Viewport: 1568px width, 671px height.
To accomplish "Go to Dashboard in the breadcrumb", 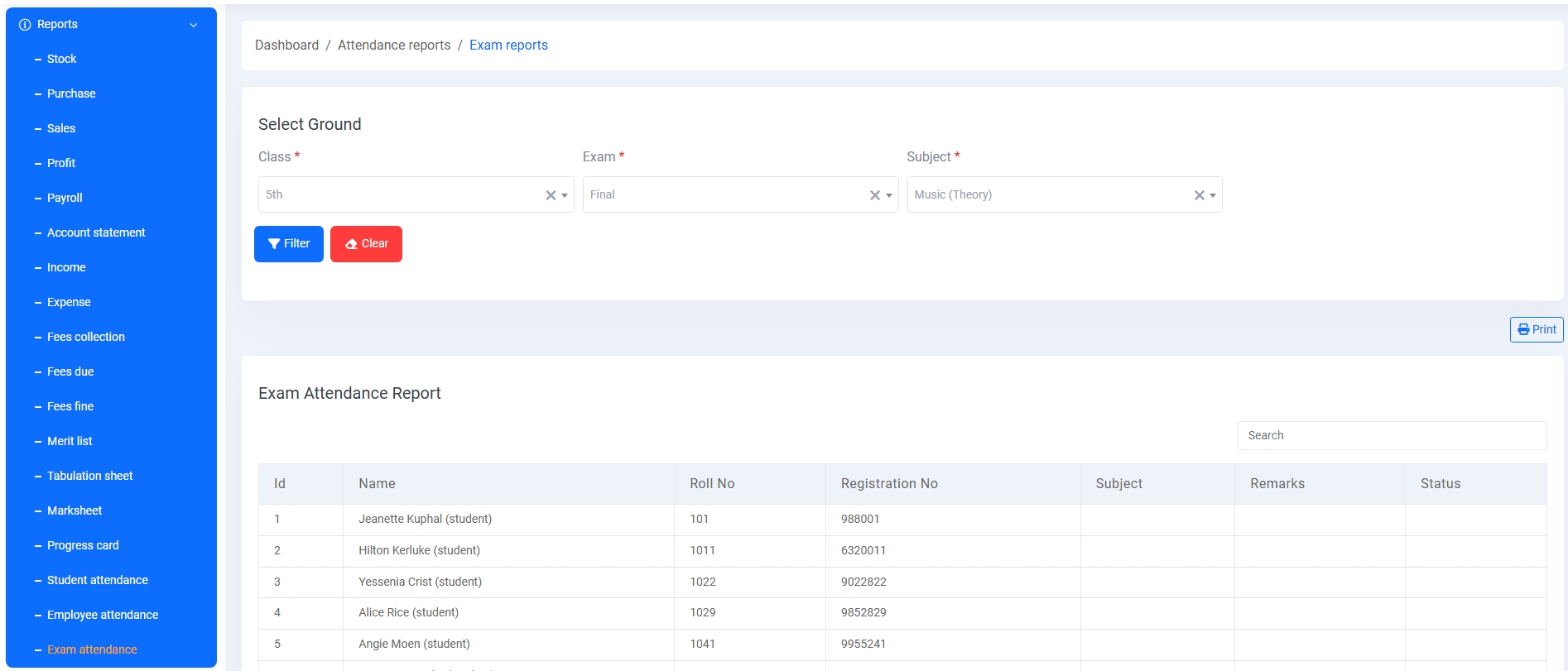I will [x=286, y=46].
